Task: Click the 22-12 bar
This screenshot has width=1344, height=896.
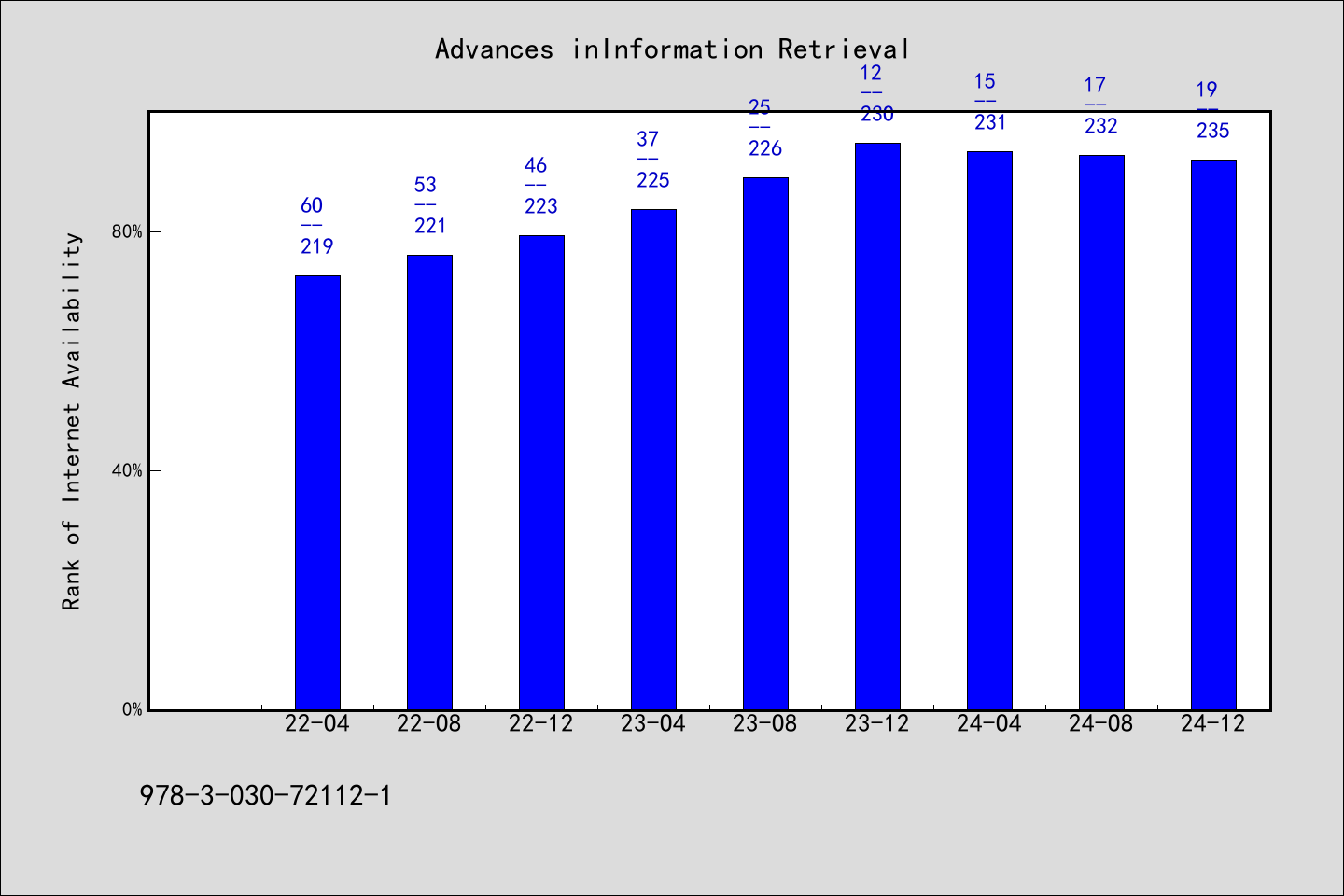Action: 541,472
